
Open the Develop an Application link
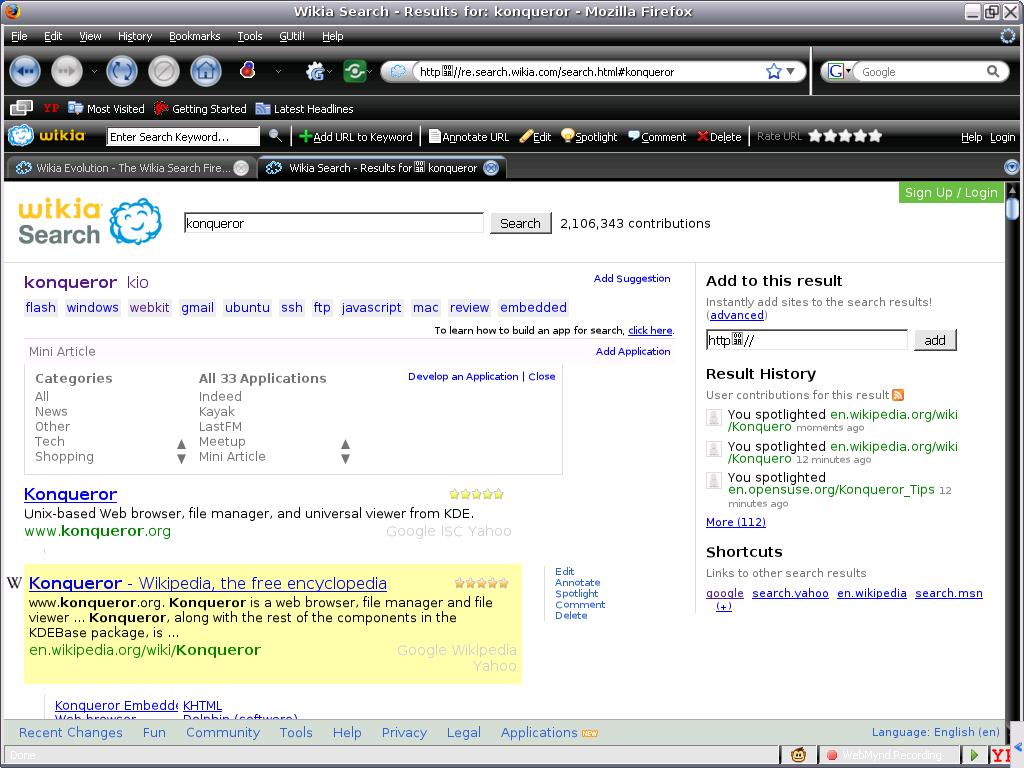click(x=463, y=376)
